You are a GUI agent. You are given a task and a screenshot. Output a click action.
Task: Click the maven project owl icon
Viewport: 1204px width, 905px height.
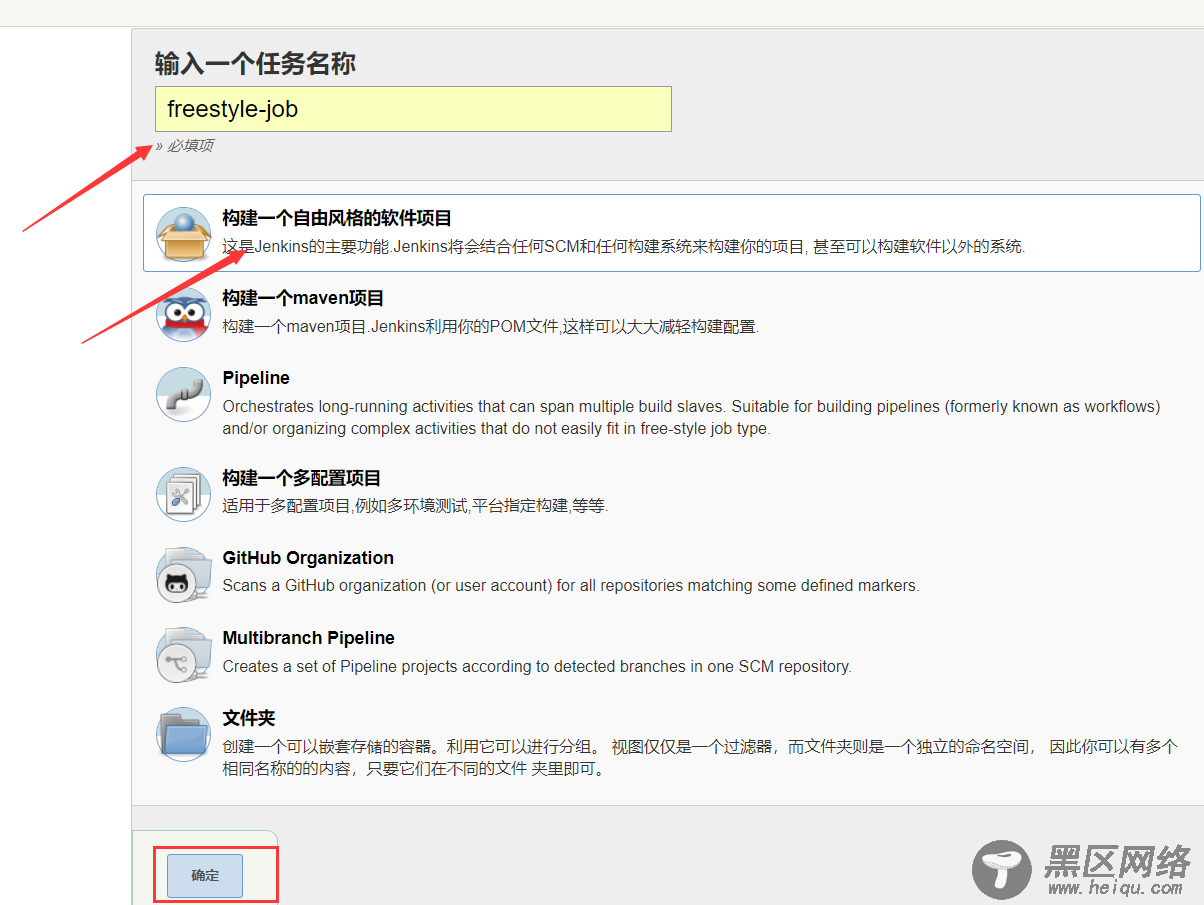tap(183, 314)
